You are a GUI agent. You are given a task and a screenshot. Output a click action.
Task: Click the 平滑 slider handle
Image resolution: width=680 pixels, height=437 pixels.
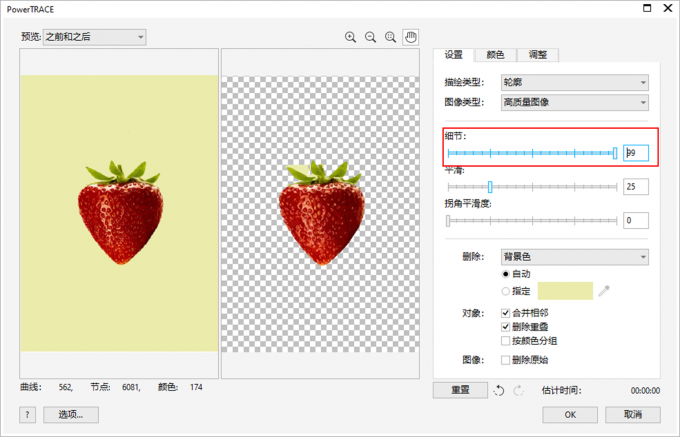pyautogui.click(x=490, y=187)
